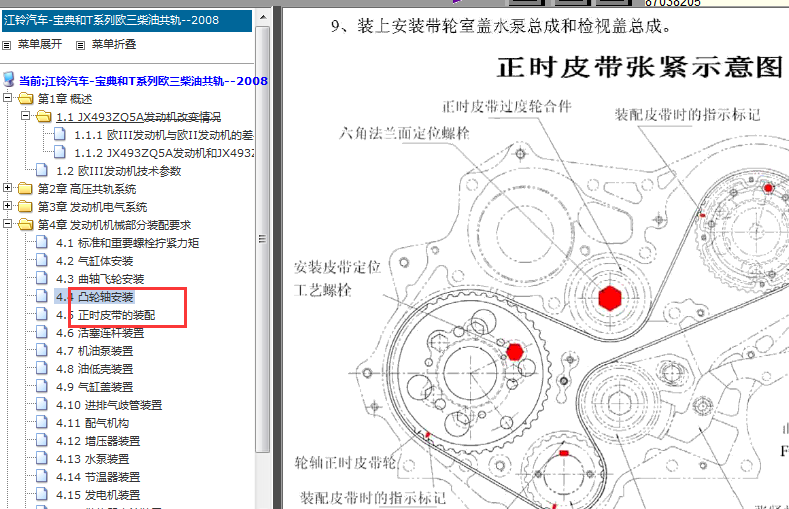
Task: Click document icon of 1.2 欧III发动机技术参数
Action: [42, 169]
